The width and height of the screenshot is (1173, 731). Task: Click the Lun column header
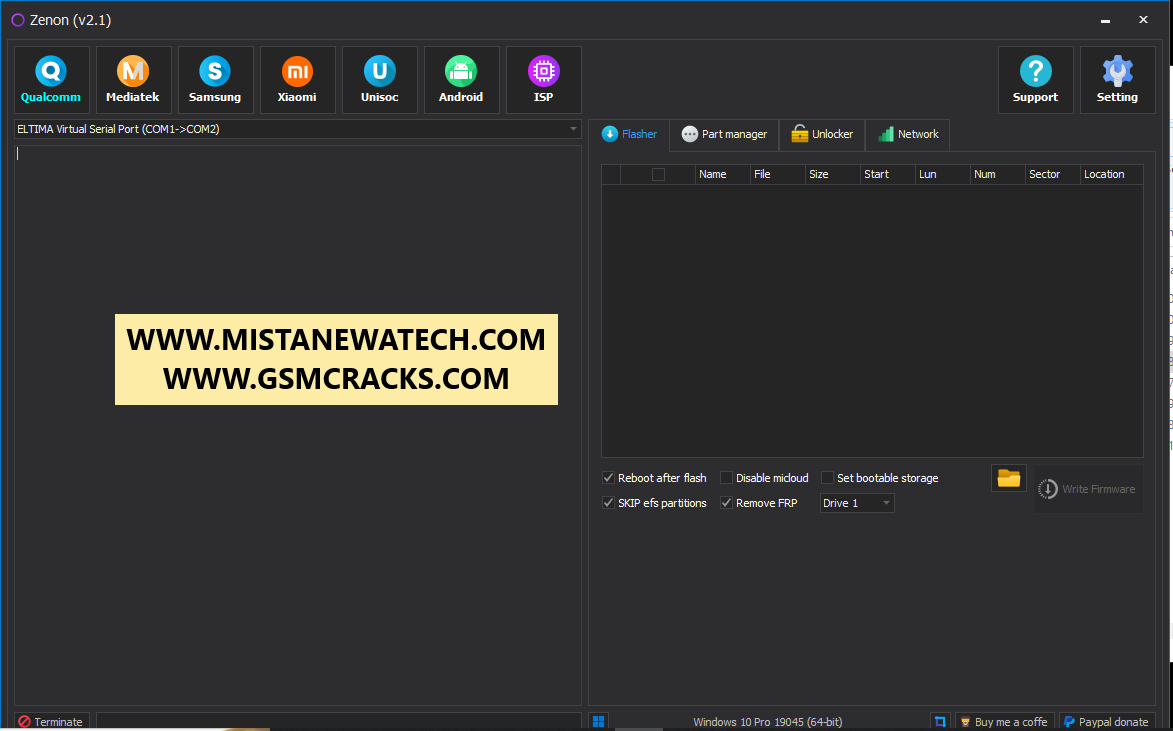click(943, 174)
